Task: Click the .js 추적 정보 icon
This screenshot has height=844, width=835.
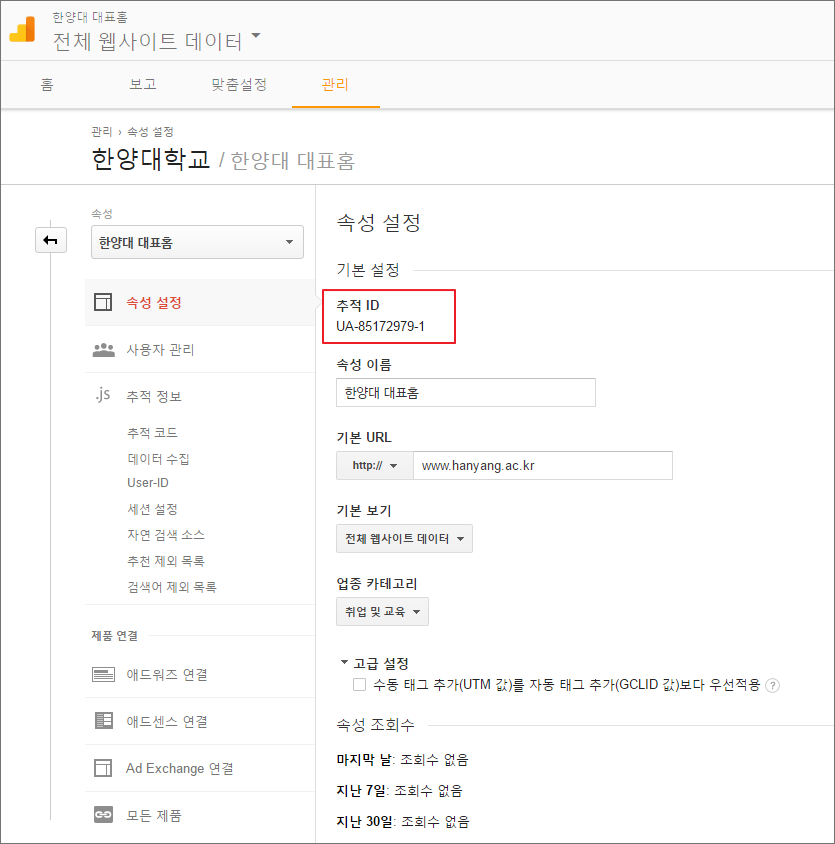Action: coord(102,394)
